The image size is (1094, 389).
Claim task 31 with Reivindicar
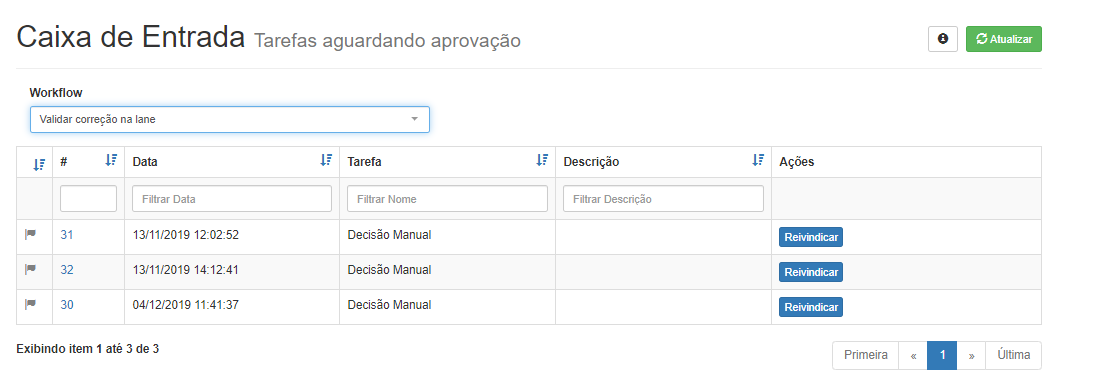[811, 237]
